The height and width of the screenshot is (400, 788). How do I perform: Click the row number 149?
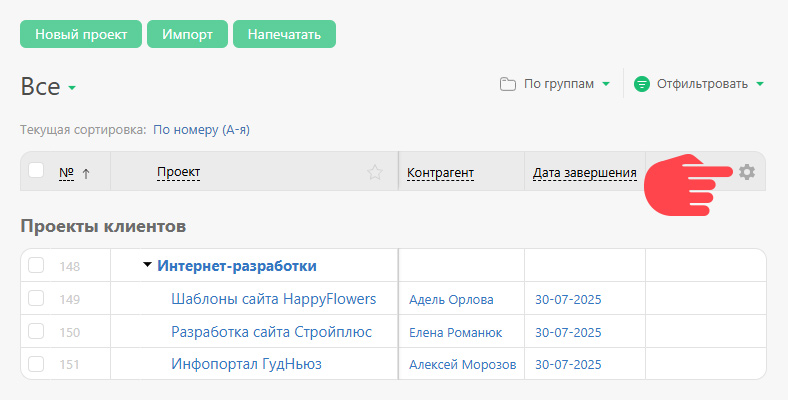click(69, 299)
